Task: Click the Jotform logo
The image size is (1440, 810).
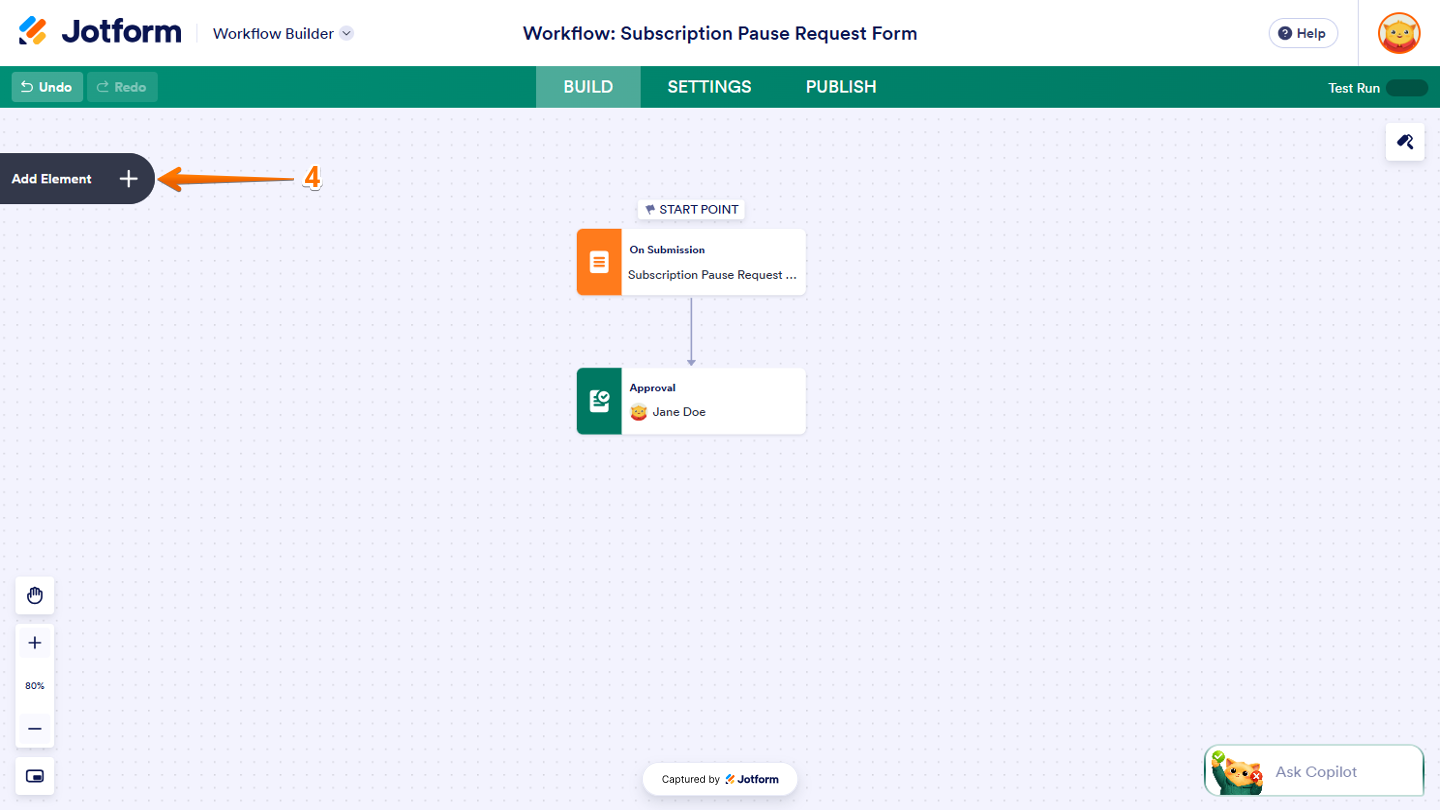Action: click(100, 32)
